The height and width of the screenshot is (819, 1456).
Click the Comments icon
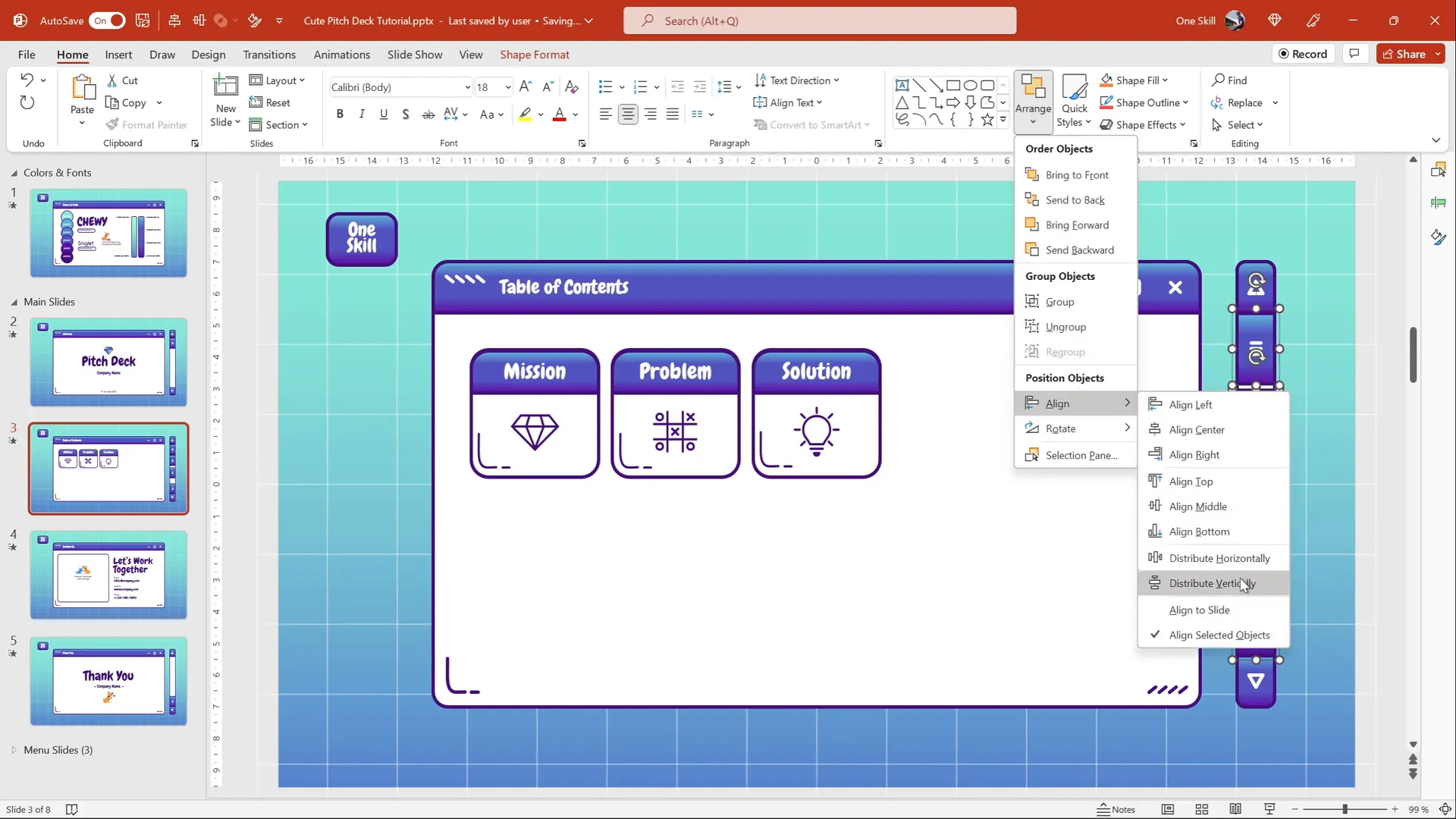1354,54
